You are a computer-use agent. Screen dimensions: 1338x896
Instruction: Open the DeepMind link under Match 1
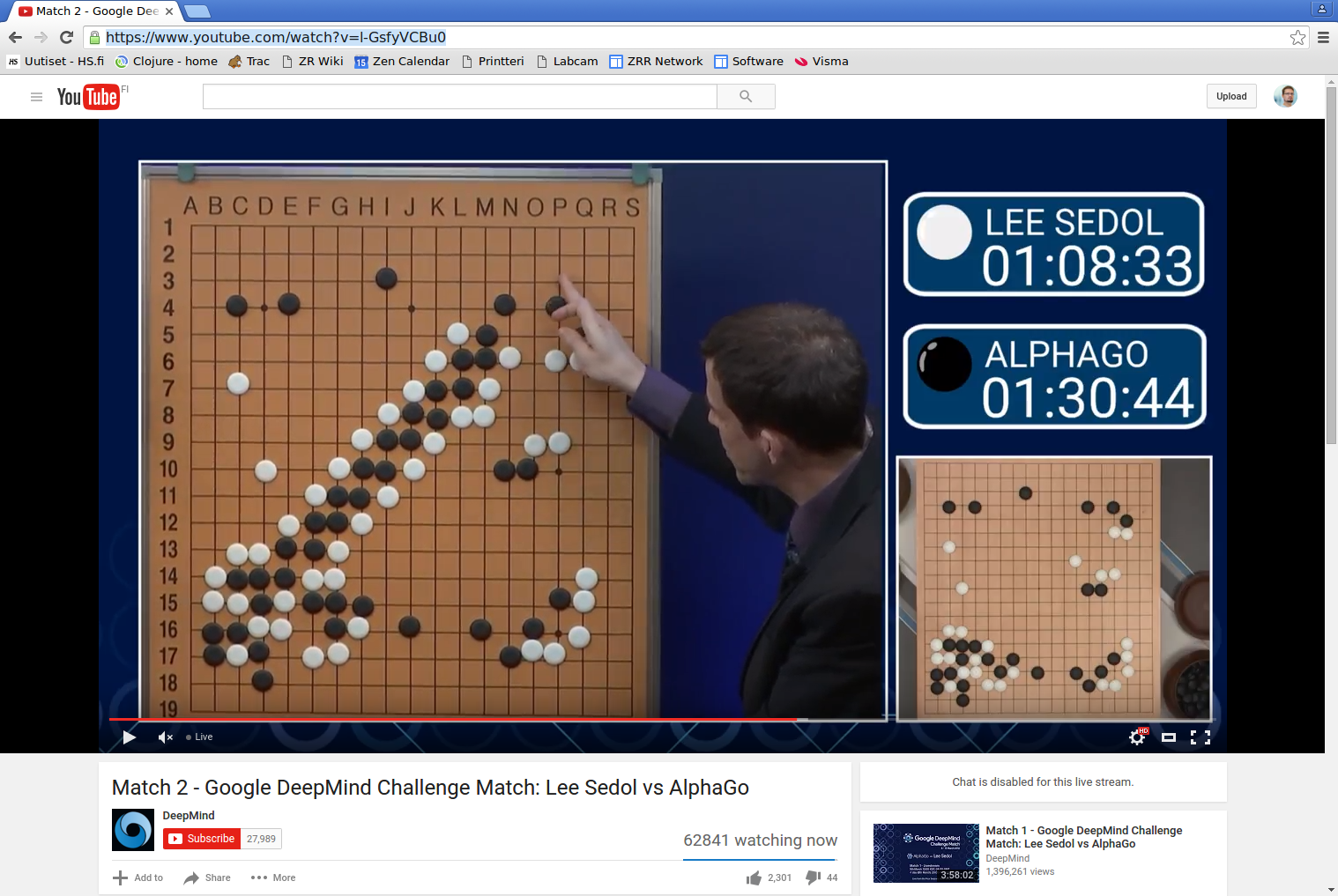click(1007, 858)
